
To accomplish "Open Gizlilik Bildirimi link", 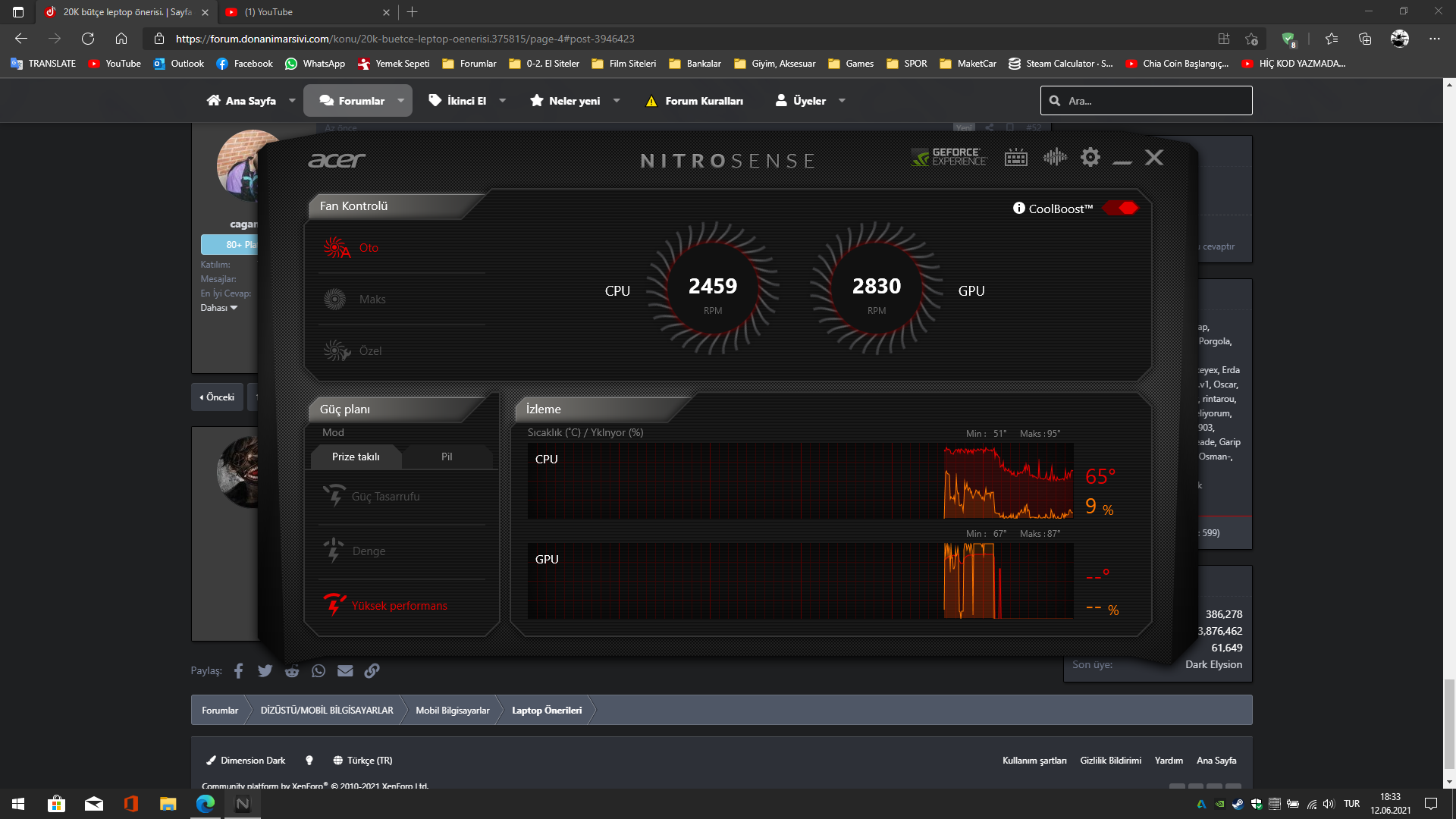I will coord(1110,761).
